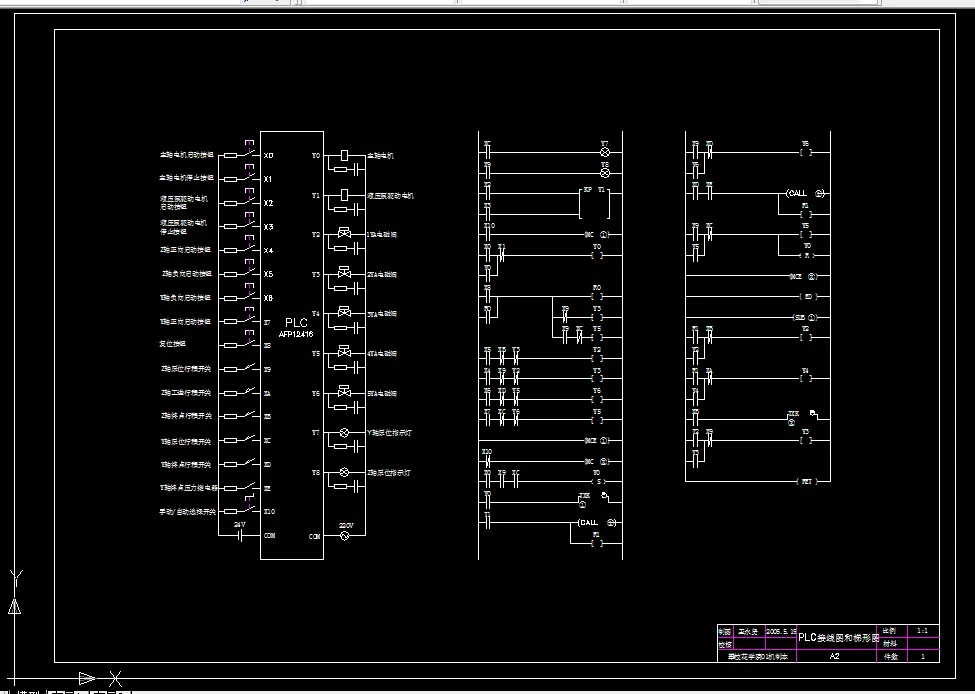Select the 手动/自动选择开关 label
The height and width of the screenshot is (694, 975).
coord(188,512)
